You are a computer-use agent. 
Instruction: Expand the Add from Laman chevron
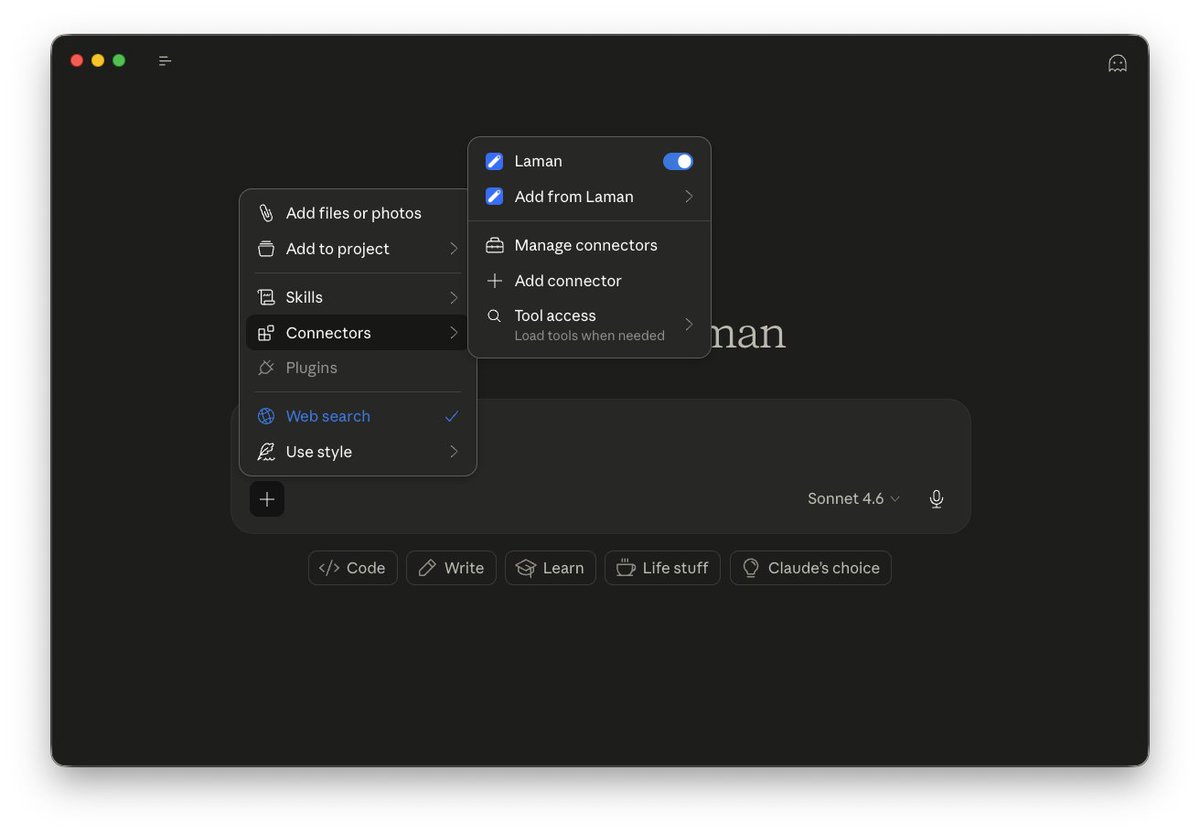(688, 197)
